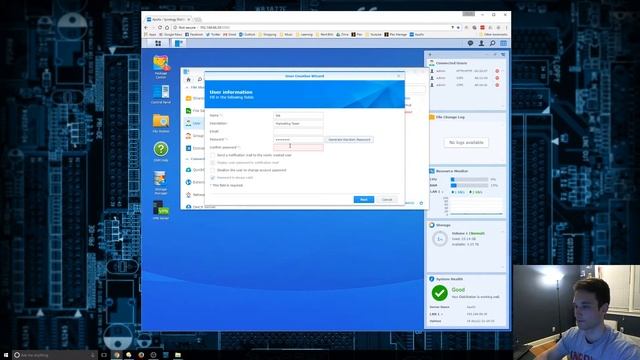Screen dimensions: 640x360
Task: Open the File Station desktop icon
Action: tap(161, 123)
